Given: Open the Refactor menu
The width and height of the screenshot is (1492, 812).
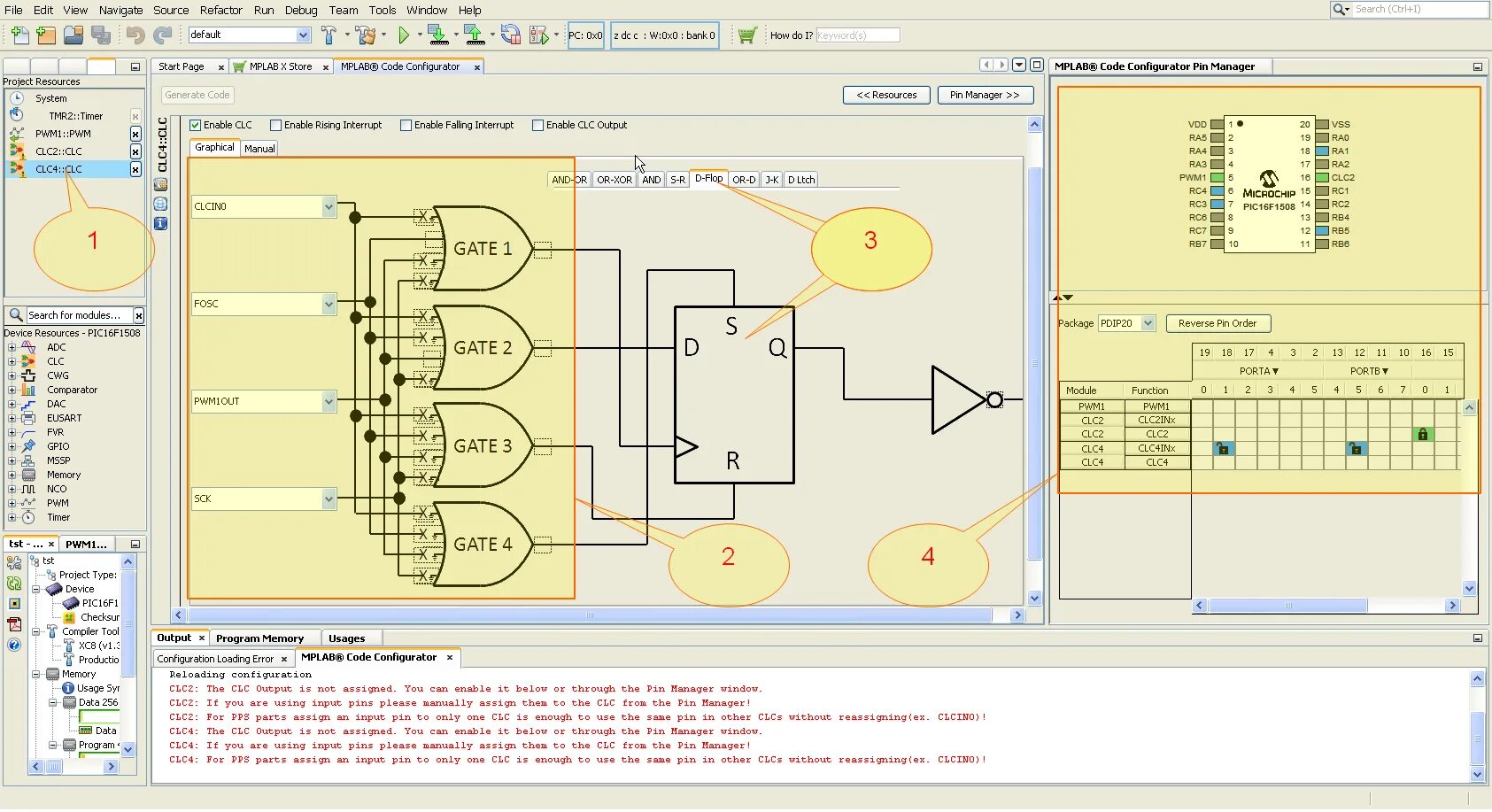Looking at the screenshot, I should click(220, 10).
